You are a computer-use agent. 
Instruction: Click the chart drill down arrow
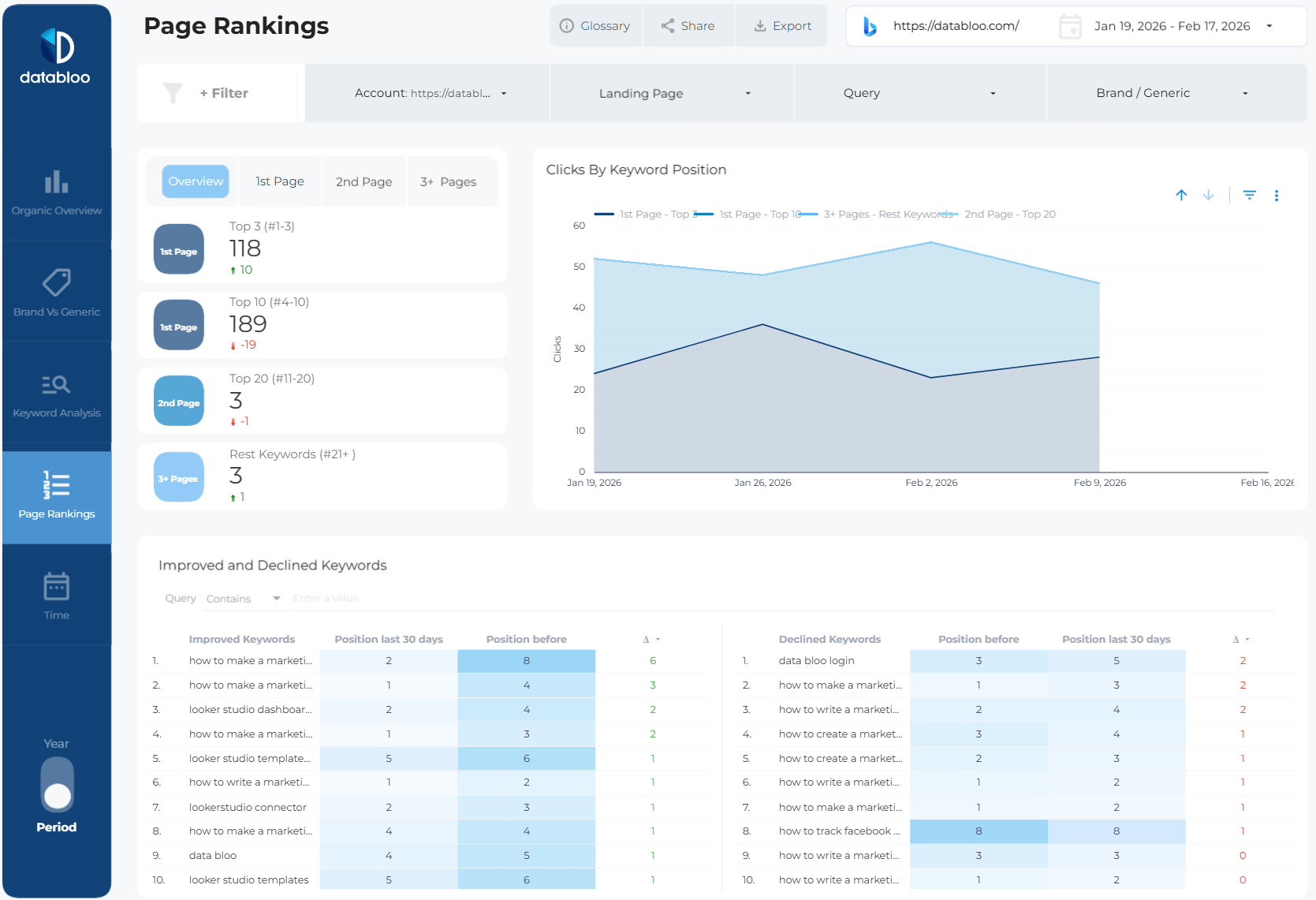tap(1208, 195)
